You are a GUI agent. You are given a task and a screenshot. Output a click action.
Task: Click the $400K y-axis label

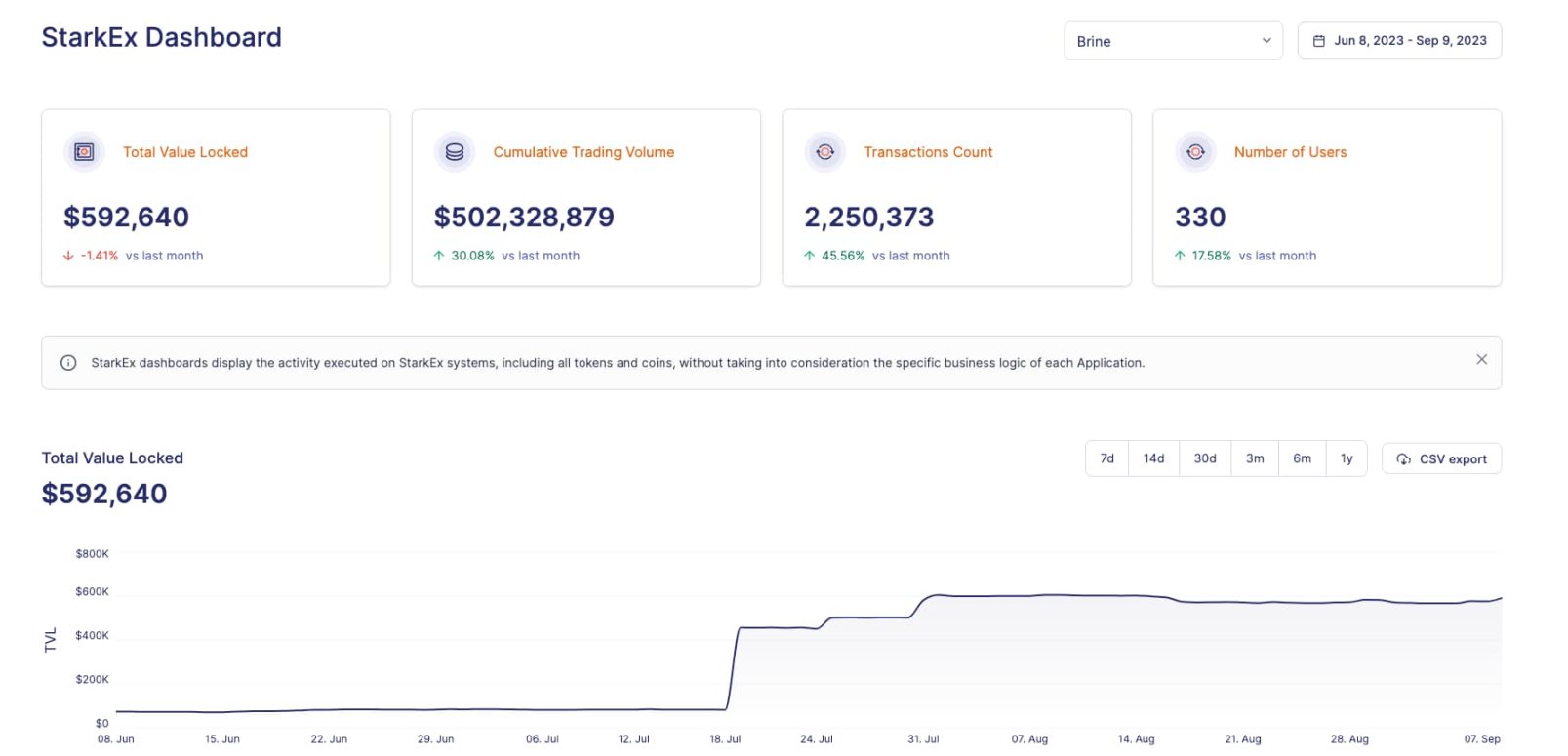pos(92,636)
